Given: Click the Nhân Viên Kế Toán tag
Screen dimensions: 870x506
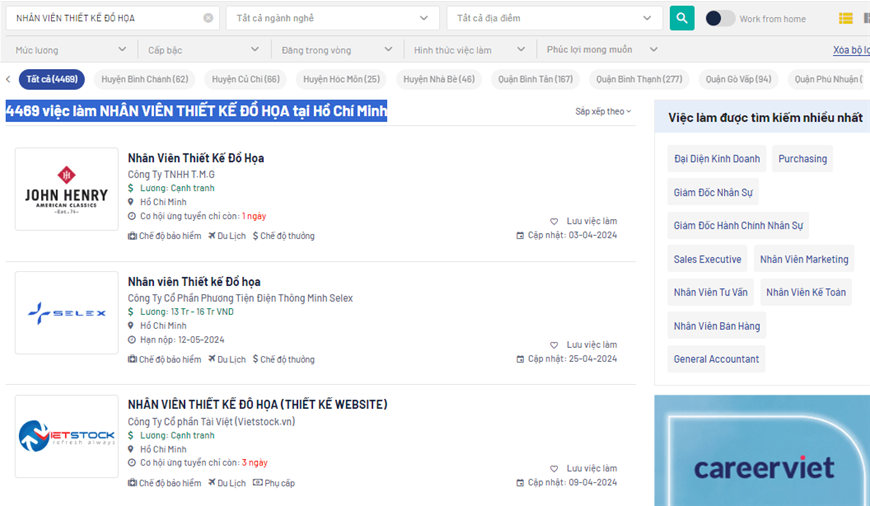Looking at the screenshot, I should (x=806, y=292).
